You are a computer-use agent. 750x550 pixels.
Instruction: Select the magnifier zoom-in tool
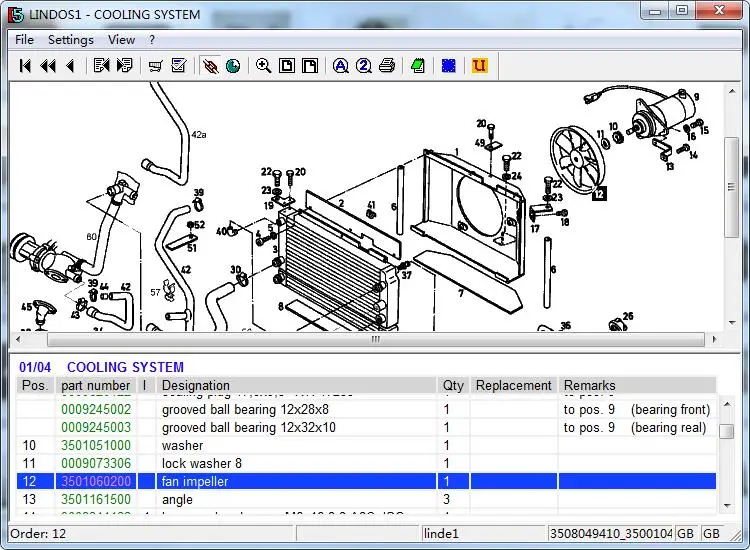pyautogui.click(x=264, y=66)
